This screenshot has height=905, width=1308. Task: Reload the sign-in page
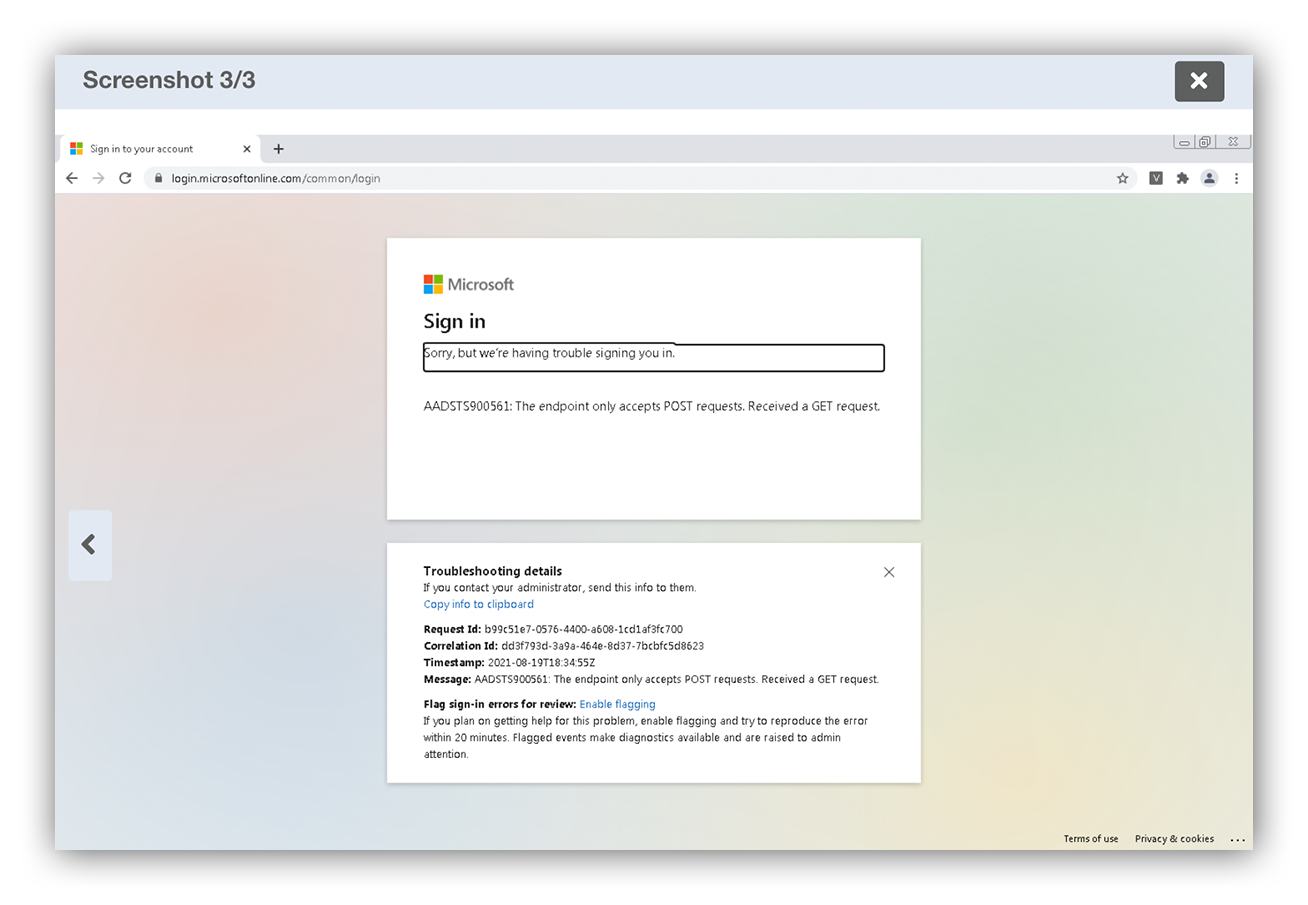click(125, 178)
